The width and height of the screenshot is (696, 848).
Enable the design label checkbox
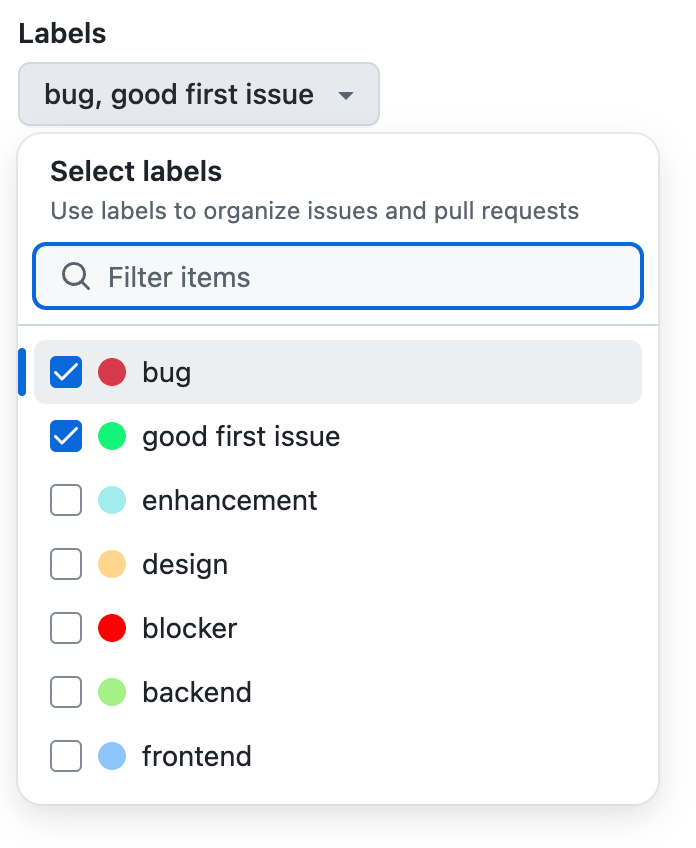pos(66,564)
